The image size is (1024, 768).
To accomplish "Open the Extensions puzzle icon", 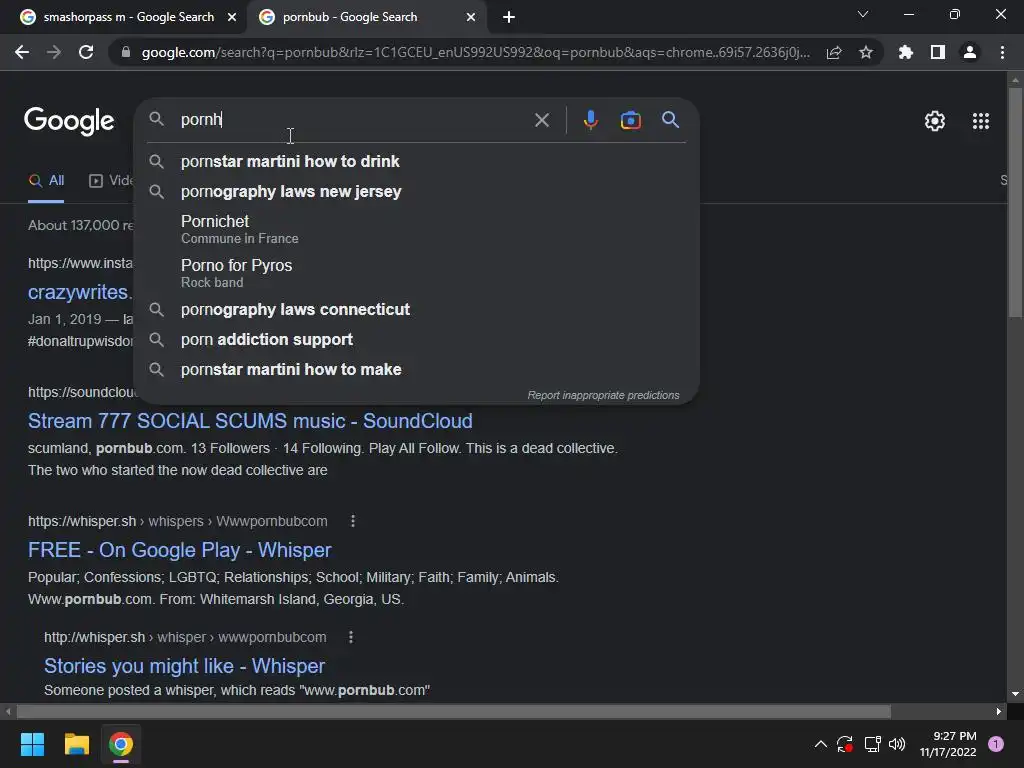I will pos(906,52).
